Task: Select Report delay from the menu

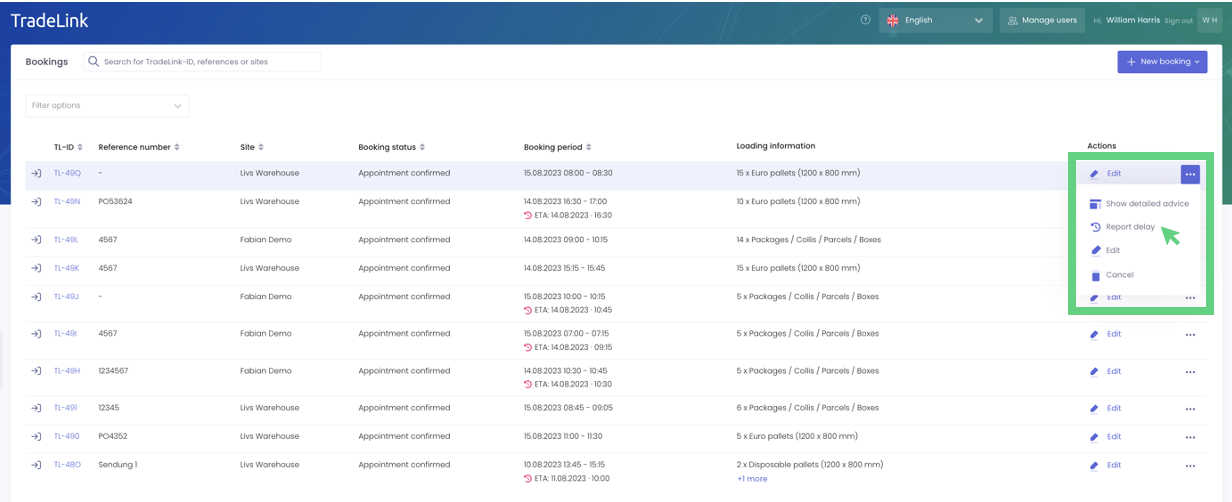Action: 1130,227
